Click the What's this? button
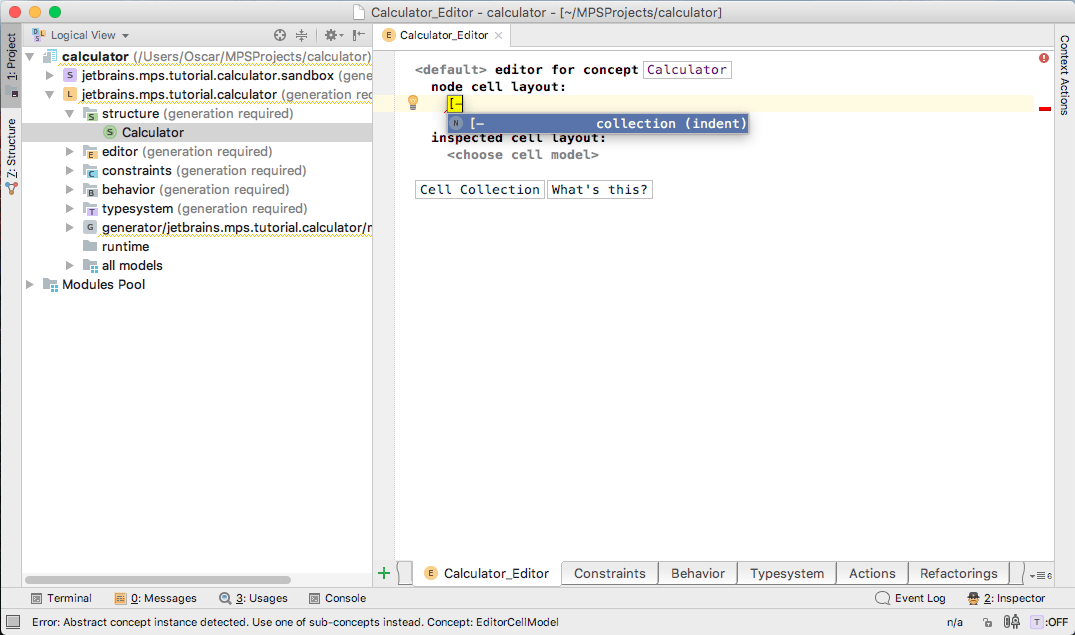Viewport: 1075px width, 635px height. tap(599, 190)
